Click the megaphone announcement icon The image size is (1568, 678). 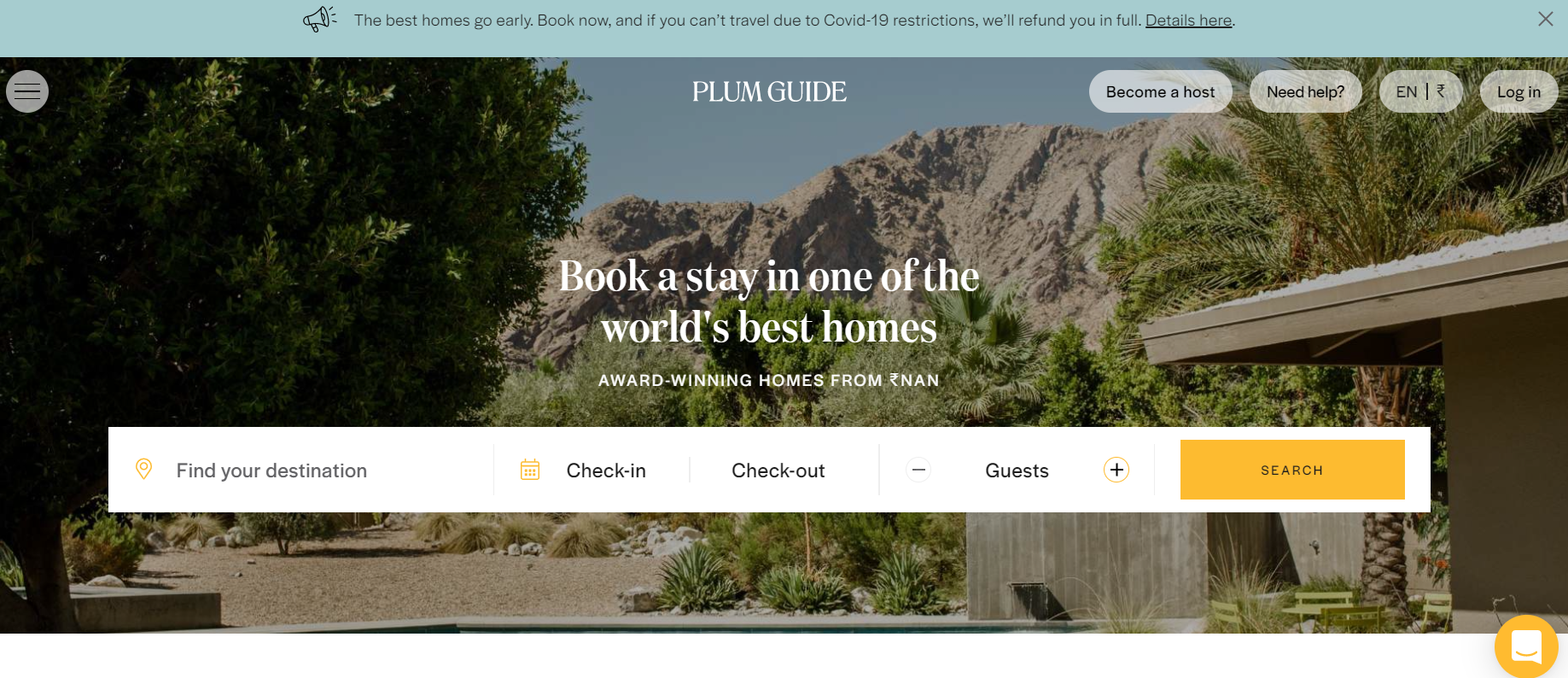pos(320,19)
